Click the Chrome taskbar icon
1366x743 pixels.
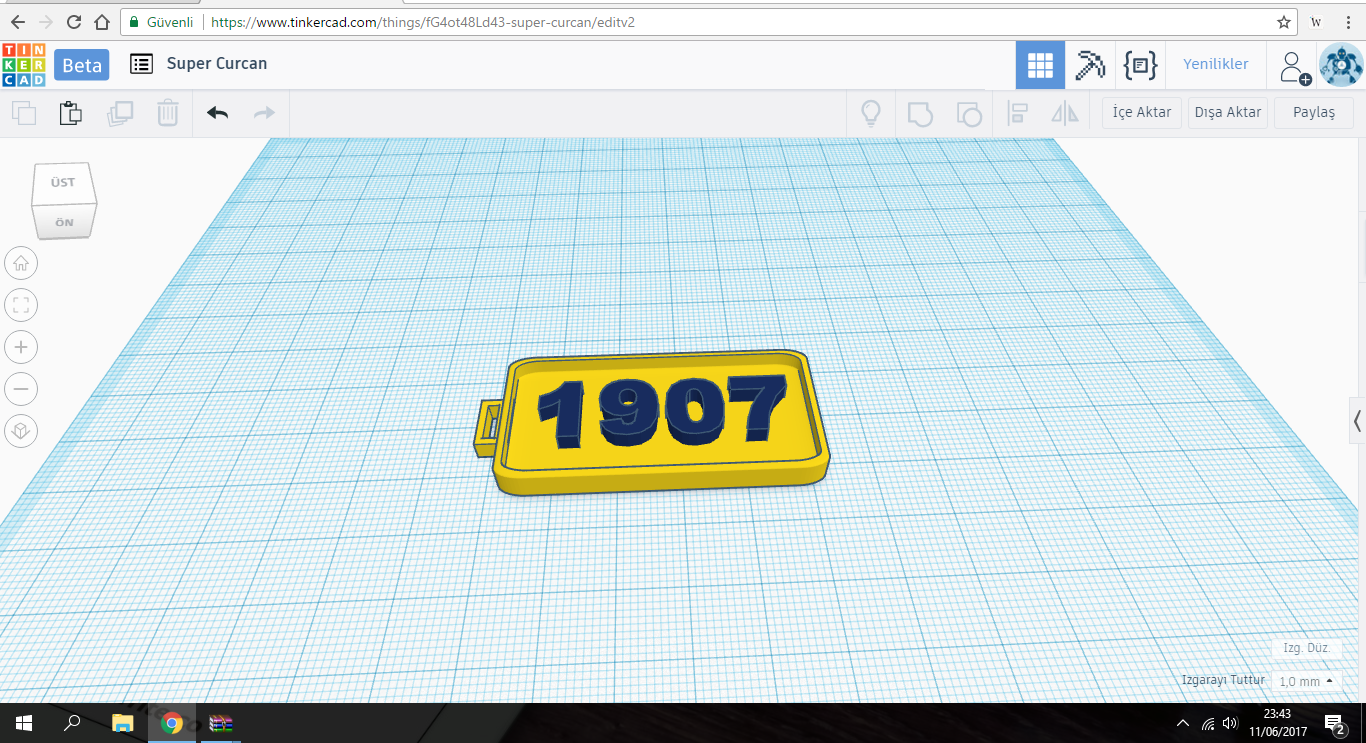tap(172, 723)
